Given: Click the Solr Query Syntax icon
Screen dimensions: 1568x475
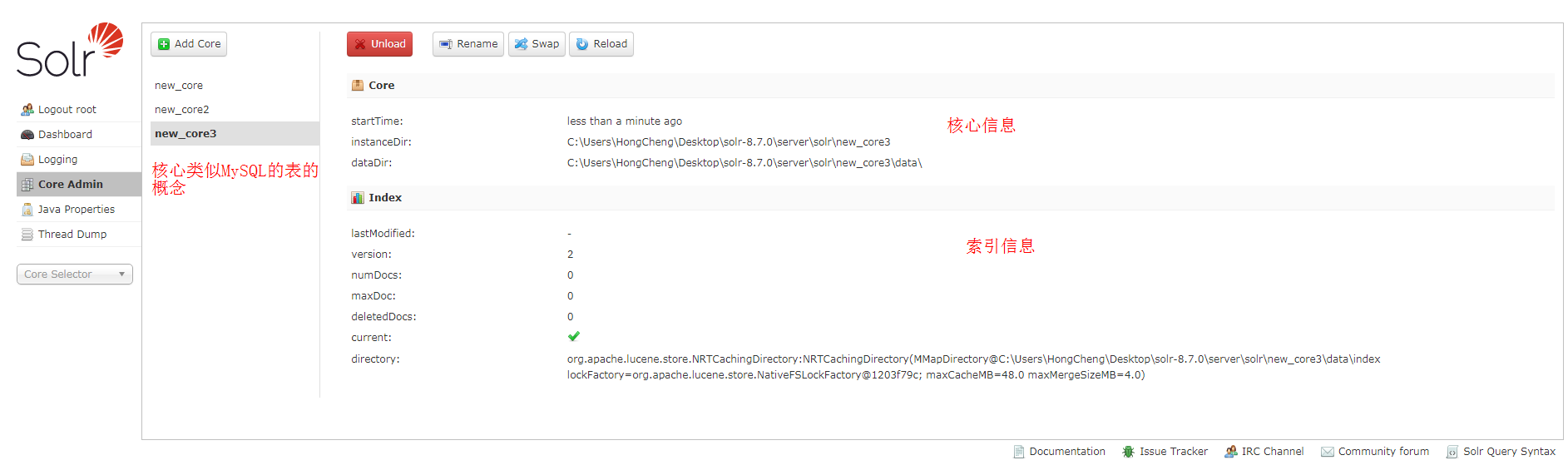Looking at the screenshot, I should [x=1452, y=452].
